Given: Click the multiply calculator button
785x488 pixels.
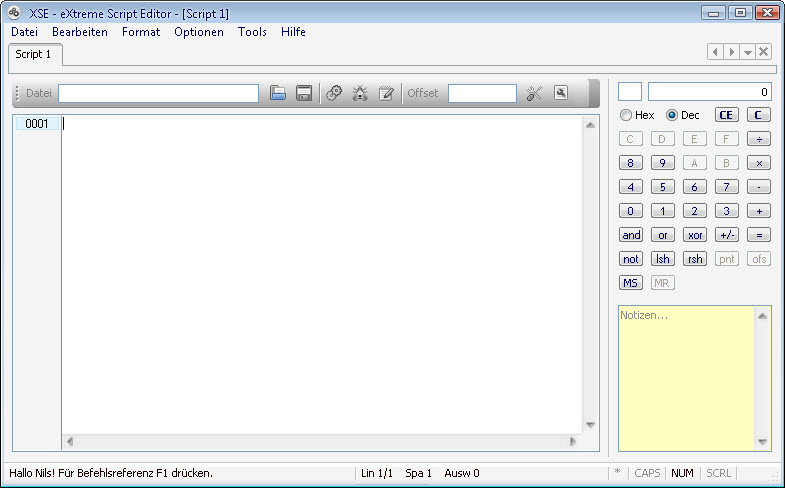Looking at the screenshot, I should click(758, 163).
